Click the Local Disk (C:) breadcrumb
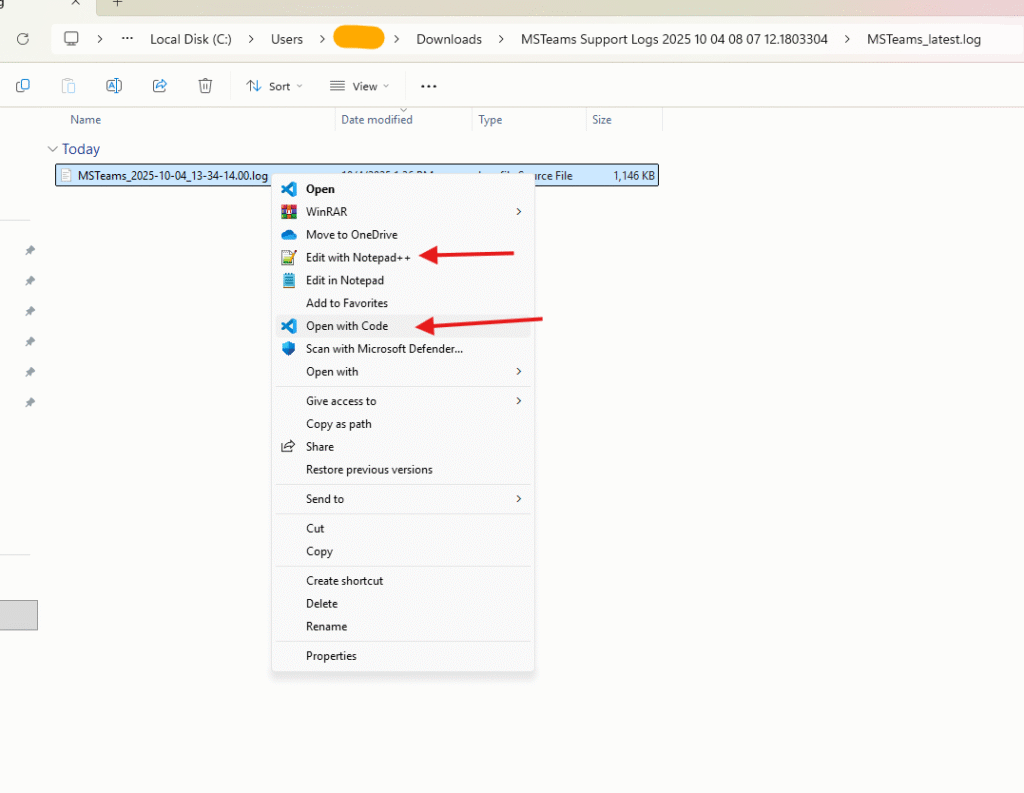 [190, 39]
